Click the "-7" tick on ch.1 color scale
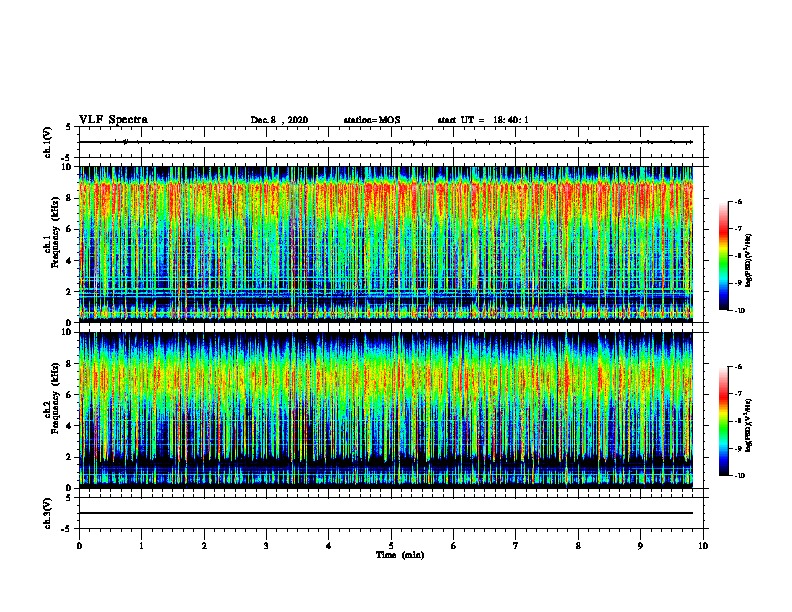Image resolution: width=792 pixels, height=612 pixels. click(738, 229)
